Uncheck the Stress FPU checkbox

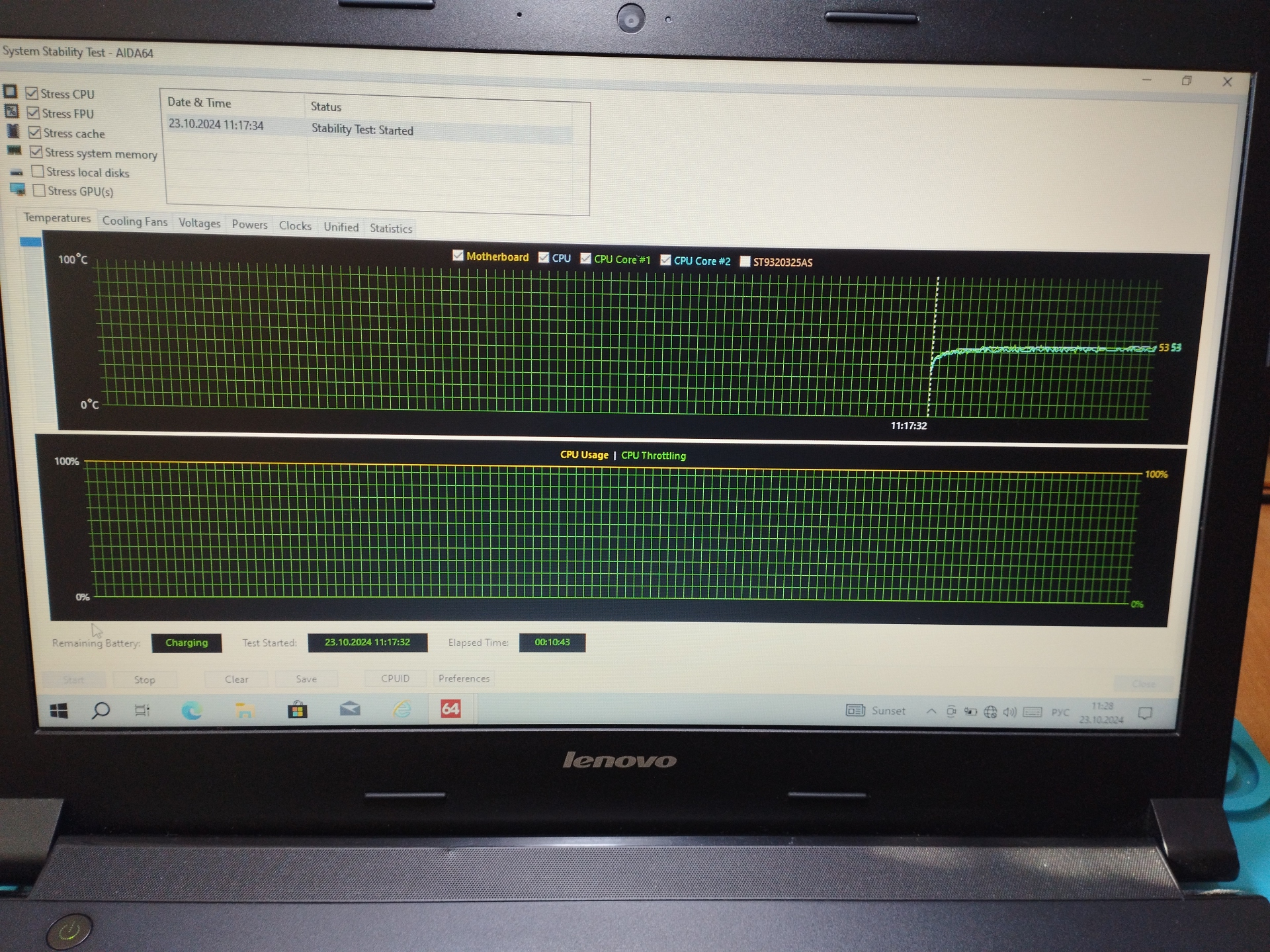(33, 112)
